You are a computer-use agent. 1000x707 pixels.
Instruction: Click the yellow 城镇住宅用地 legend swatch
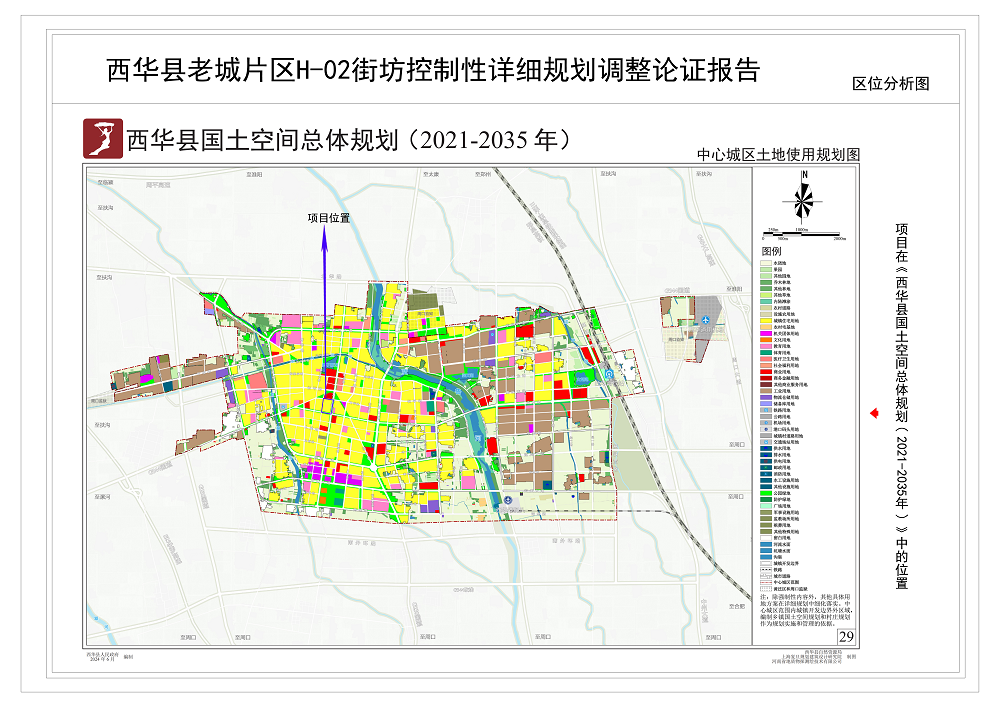[766, 320]
